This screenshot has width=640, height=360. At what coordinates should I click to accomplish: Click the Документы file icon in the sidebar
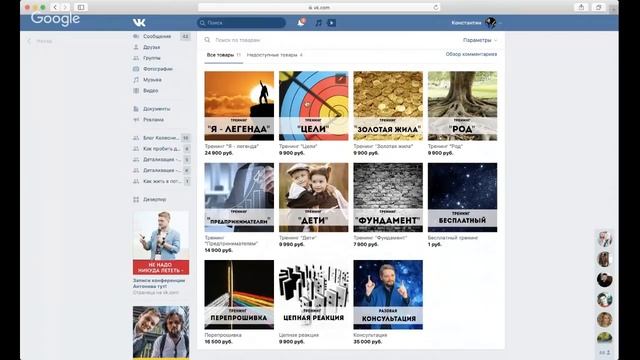point(136,109)
